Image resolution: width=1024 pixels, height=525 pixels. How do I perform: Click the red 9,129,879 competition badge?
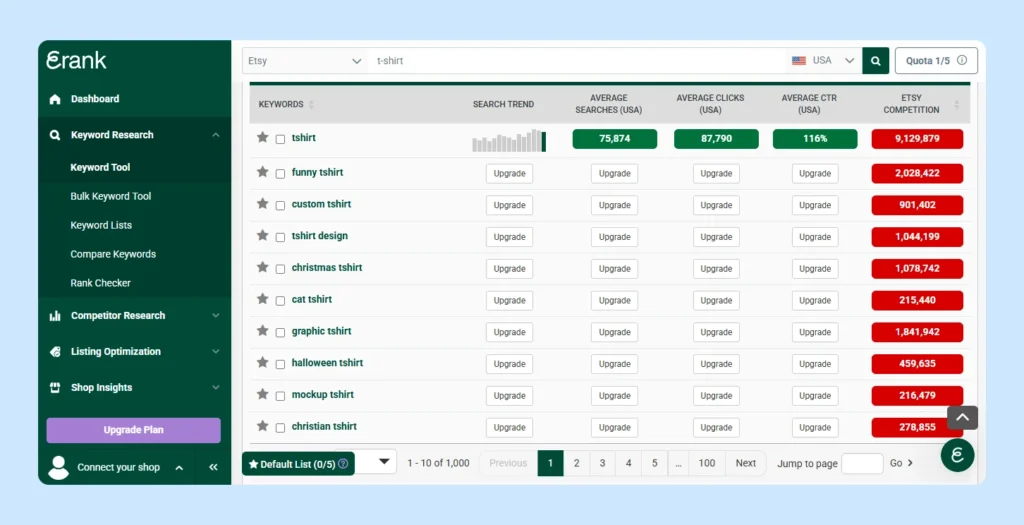point(917,139)
